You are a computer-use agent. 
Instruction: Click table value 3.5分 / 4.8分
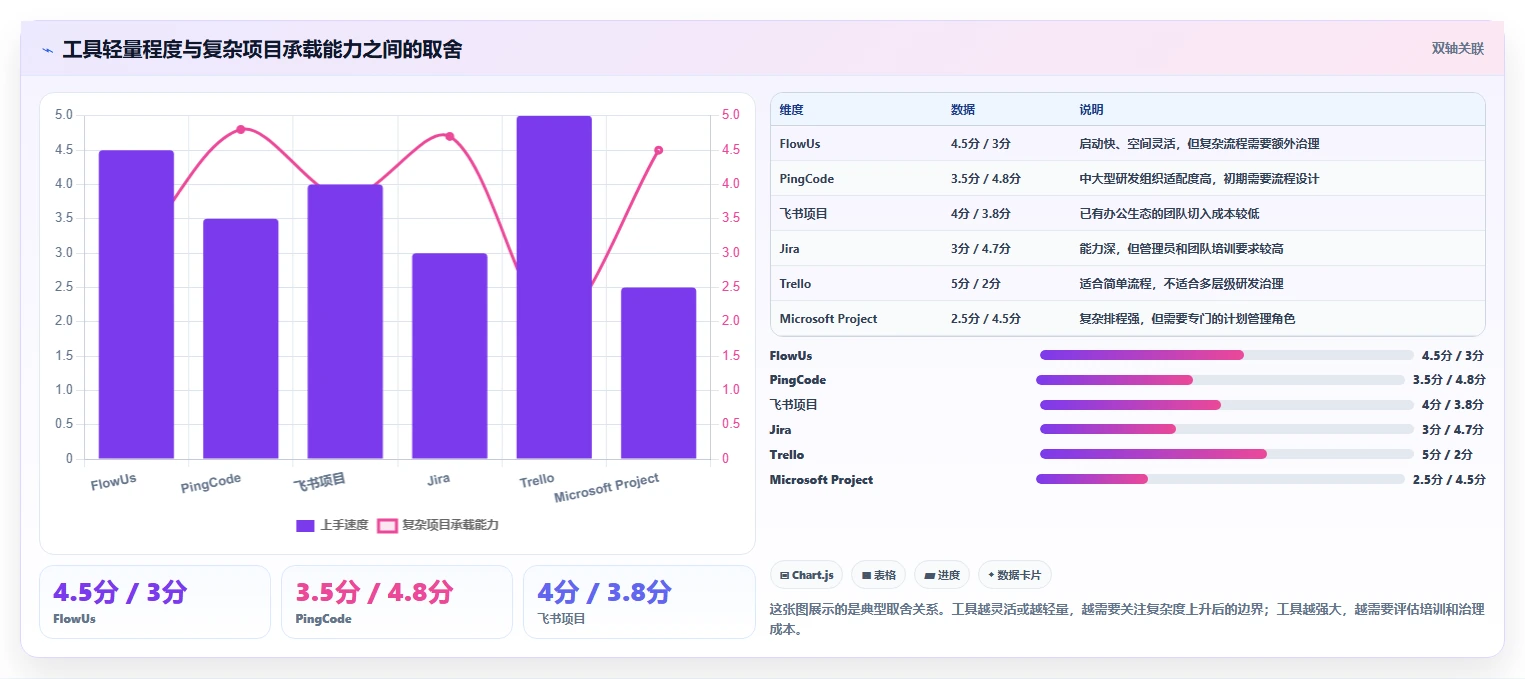(x=985, y=179)
